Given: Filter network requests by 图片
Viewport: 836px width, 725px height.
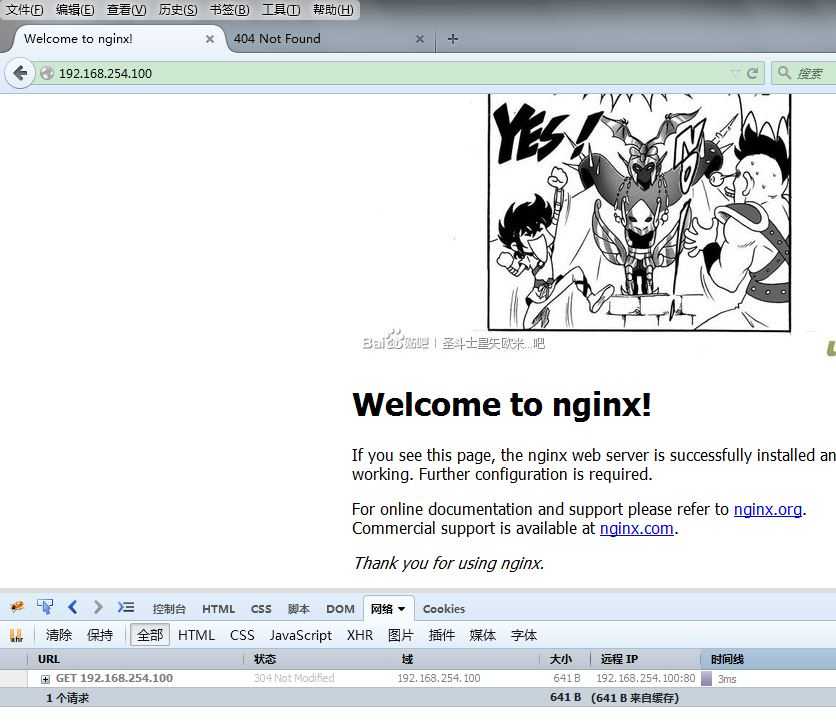Looking at the screenshot, I should (x=400, y=635).
